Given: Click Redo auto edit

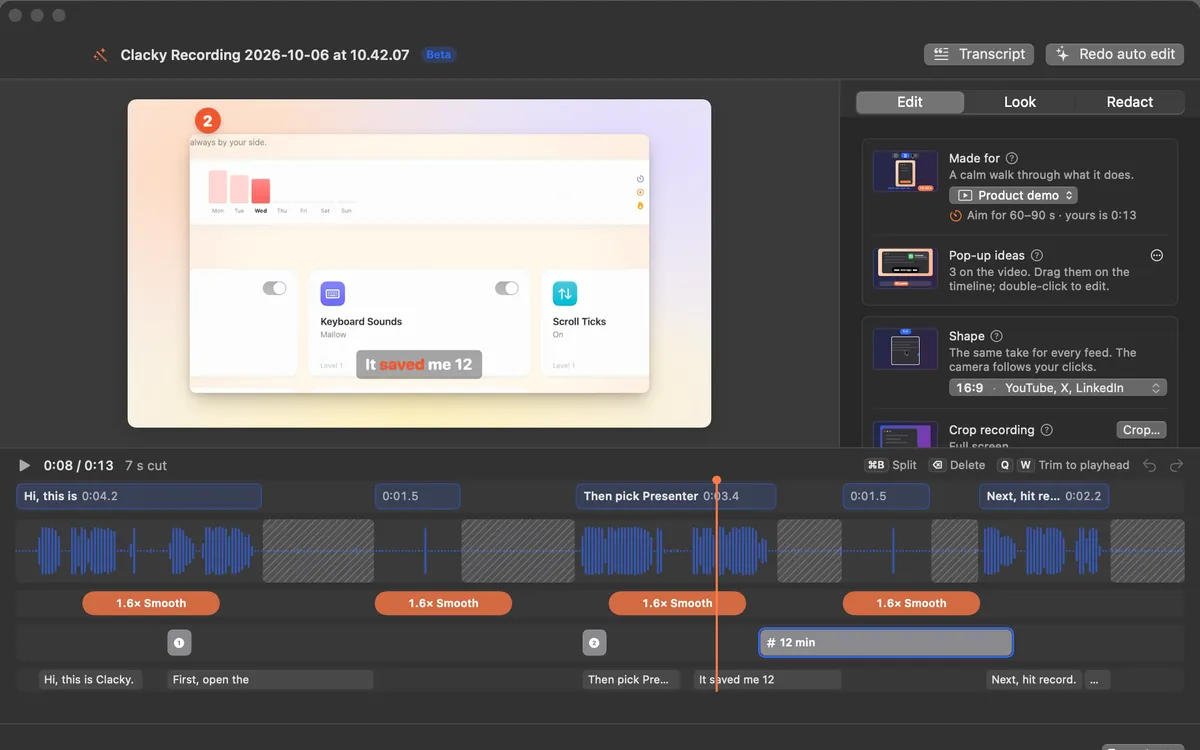Looking at the screenshot, I should click(1115, 54).
